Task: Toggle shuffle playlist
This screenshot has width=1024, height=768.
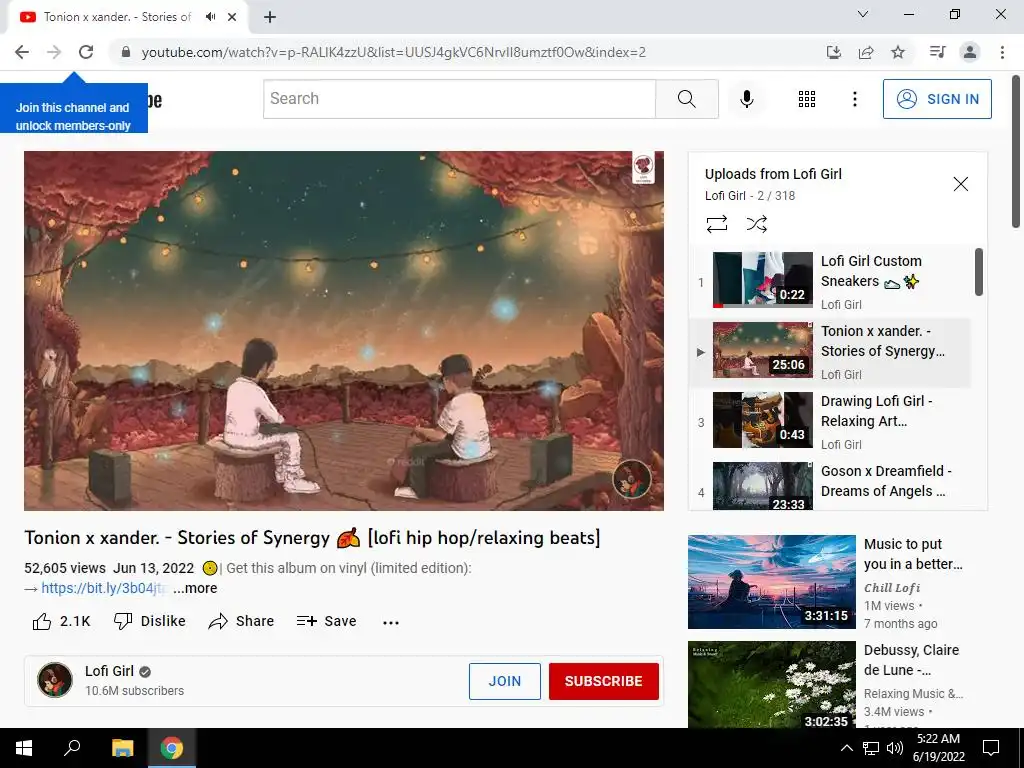Action: [x=756, y=224]
